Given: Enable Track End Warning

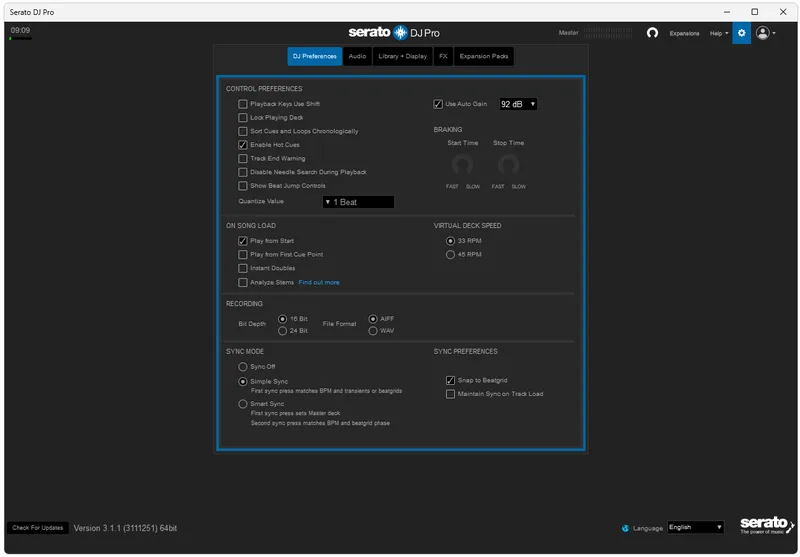Looking at the screenshot, I should 243,159.
